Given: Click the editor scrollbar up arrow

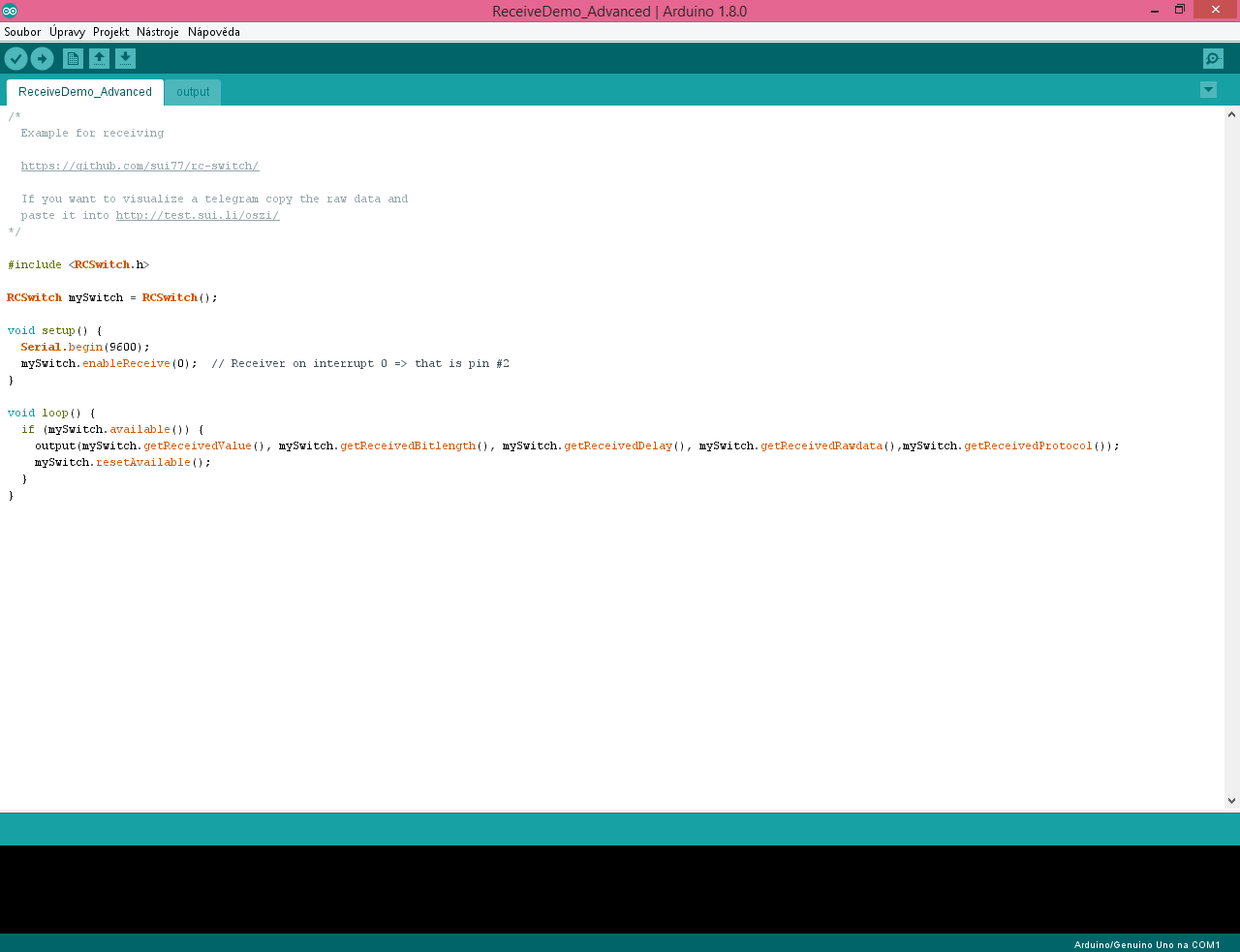Looking at the screenshot, I should click(1231, 114).
